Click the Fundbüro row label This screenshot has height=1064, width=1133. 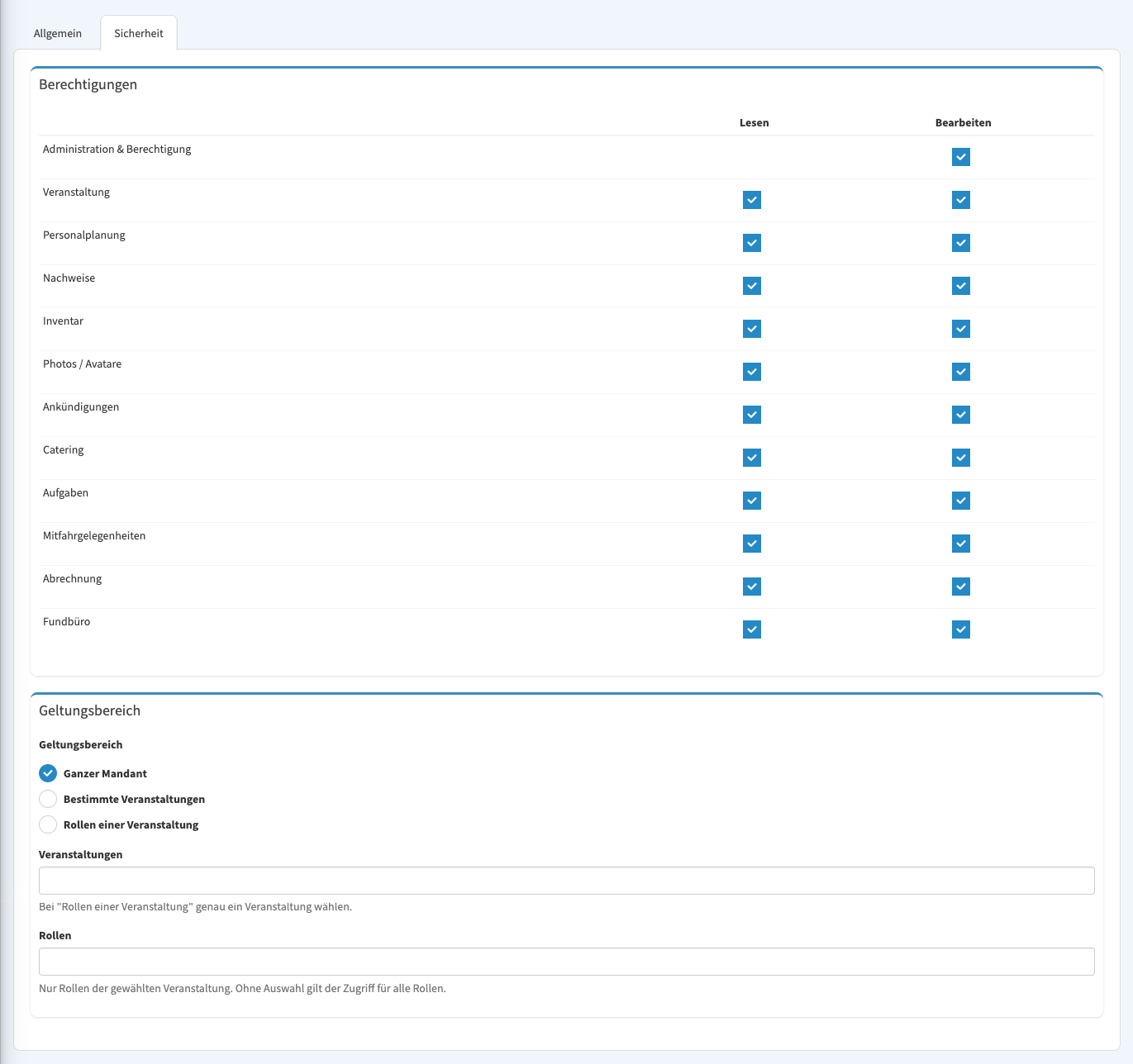pyautogui.click(x=66, y=622)
